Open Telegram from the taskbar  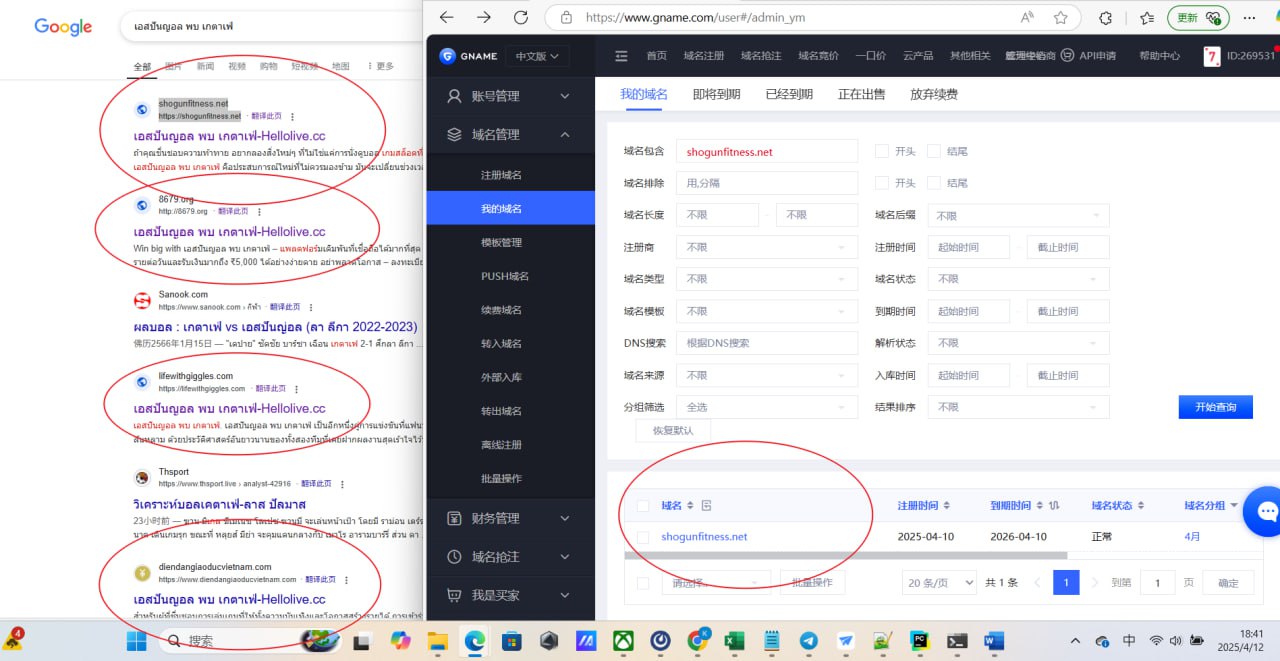pos(808,641)
